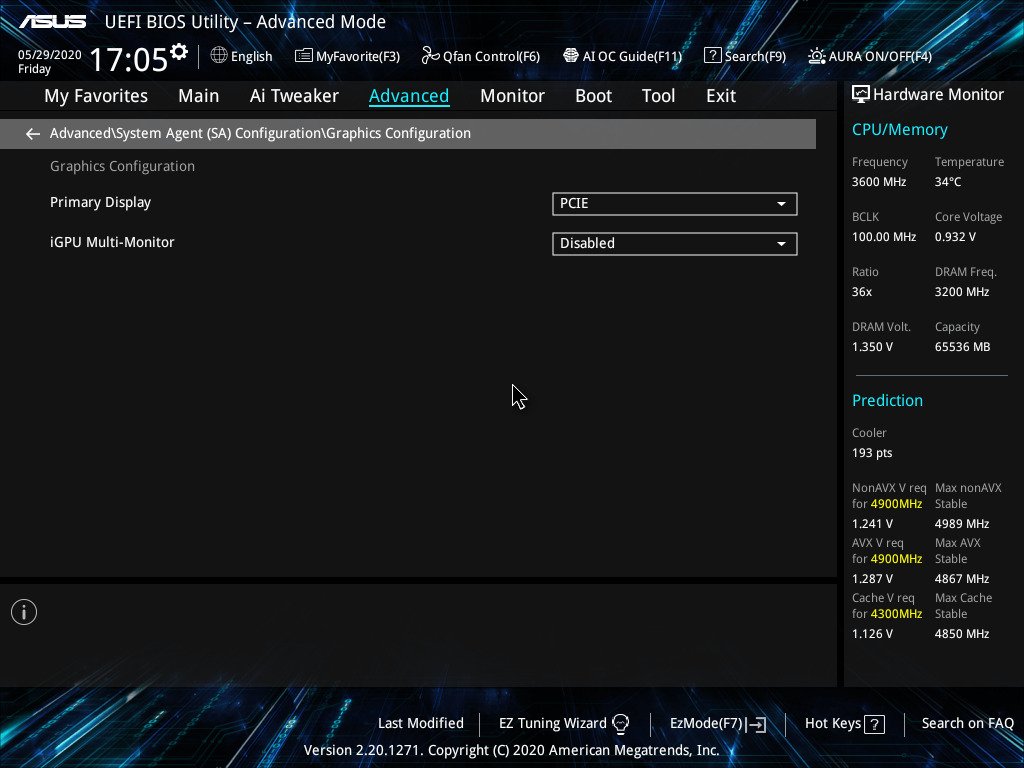Click the 1.287 V AVX voltage value

[872, 579]
